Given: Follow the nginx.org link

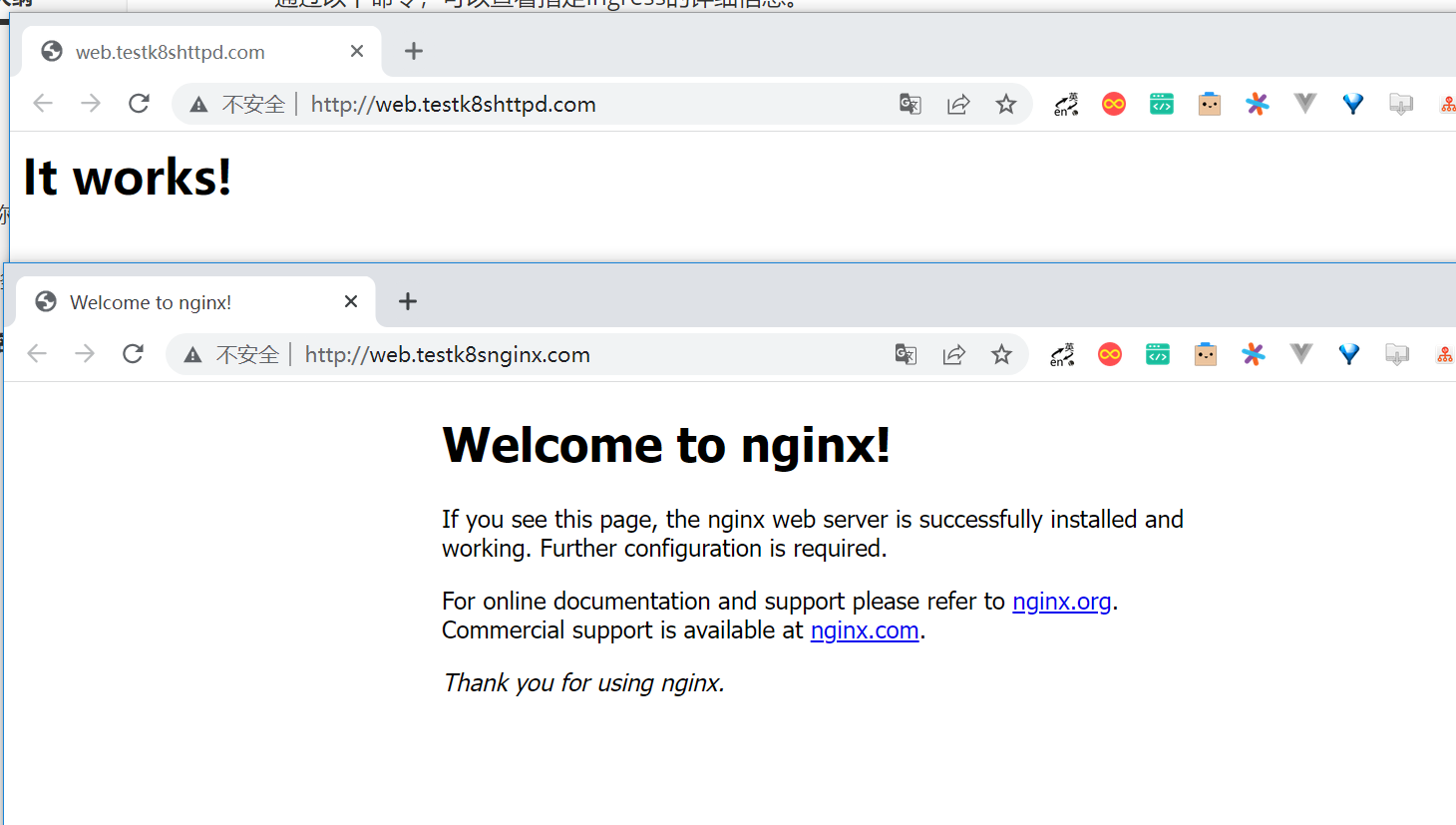Looking at the screenshot, I should pyautogui.click(x=1062, y=602).
